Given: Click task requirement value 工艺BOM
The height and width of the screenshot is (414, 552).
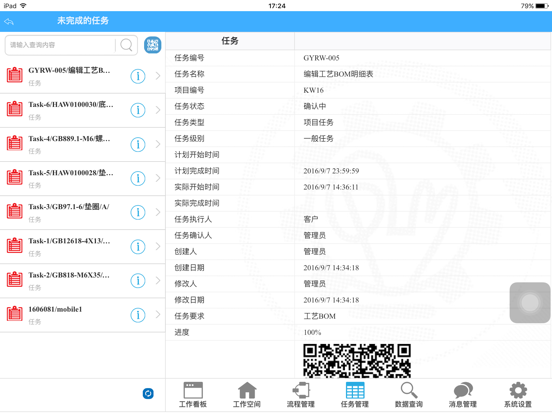Looking at the screenshot, I should pyautogui.click(x=320, y=316).
